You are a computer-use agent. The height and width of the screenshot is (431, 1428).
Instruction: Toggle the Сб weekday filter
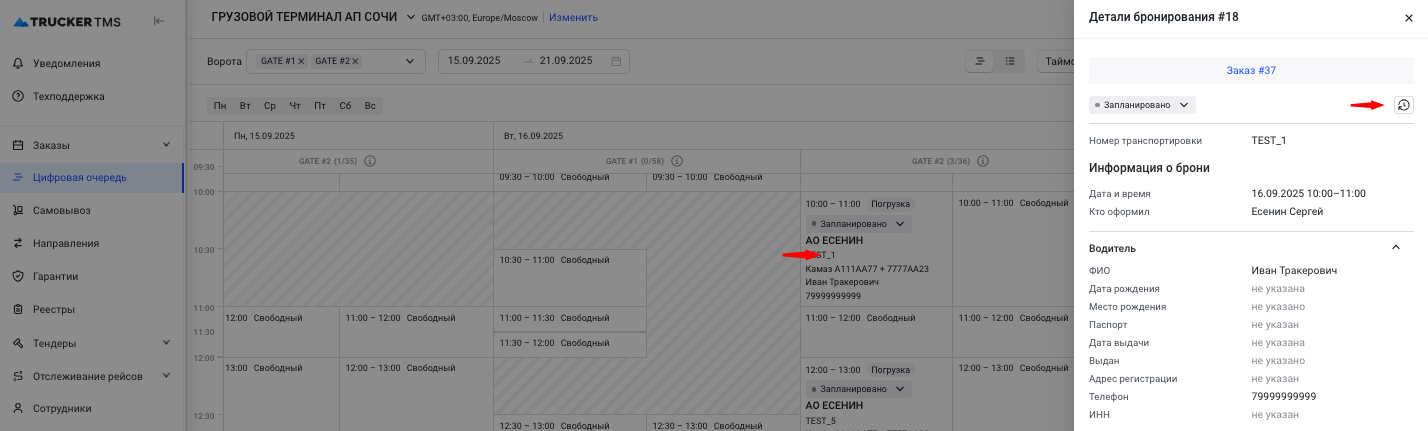point(345,106)
